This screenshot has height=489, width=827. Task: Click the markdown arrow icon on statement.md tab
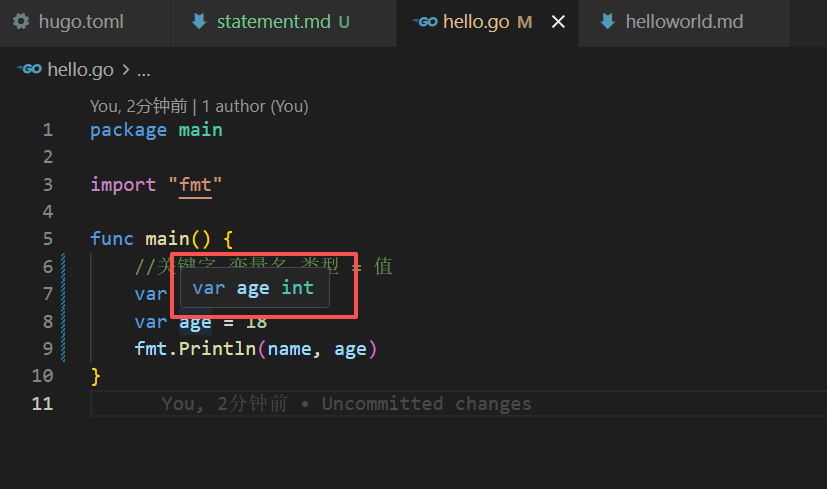[x=199, y=22]
